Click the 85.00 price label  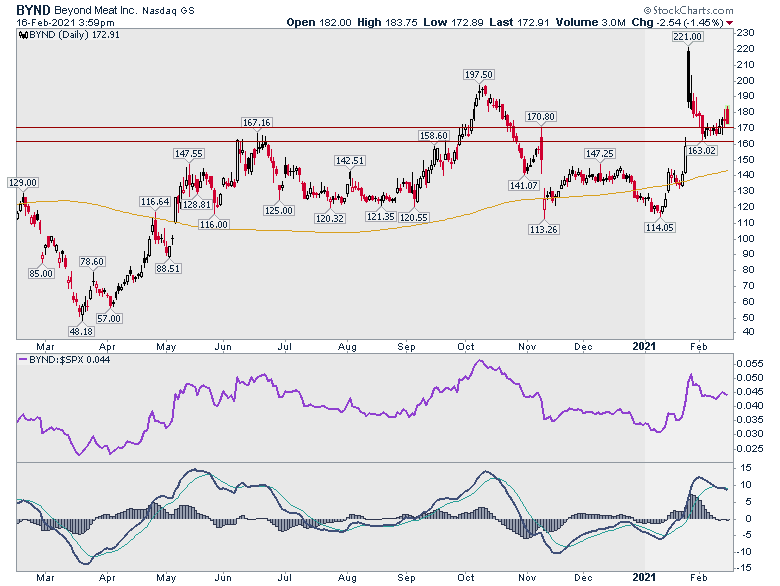41,274
